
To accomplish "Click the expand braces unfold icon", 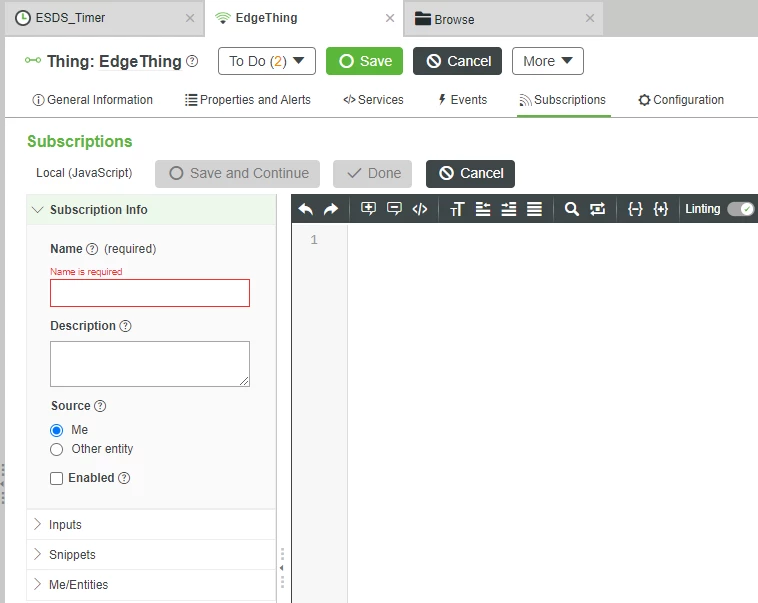I will point(660,209).
